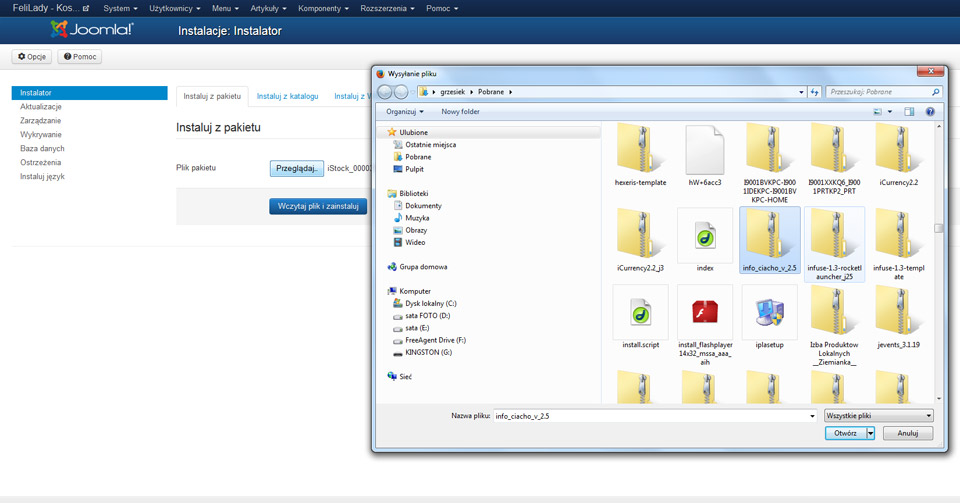Expand the System menu

[x=120, y=9]
